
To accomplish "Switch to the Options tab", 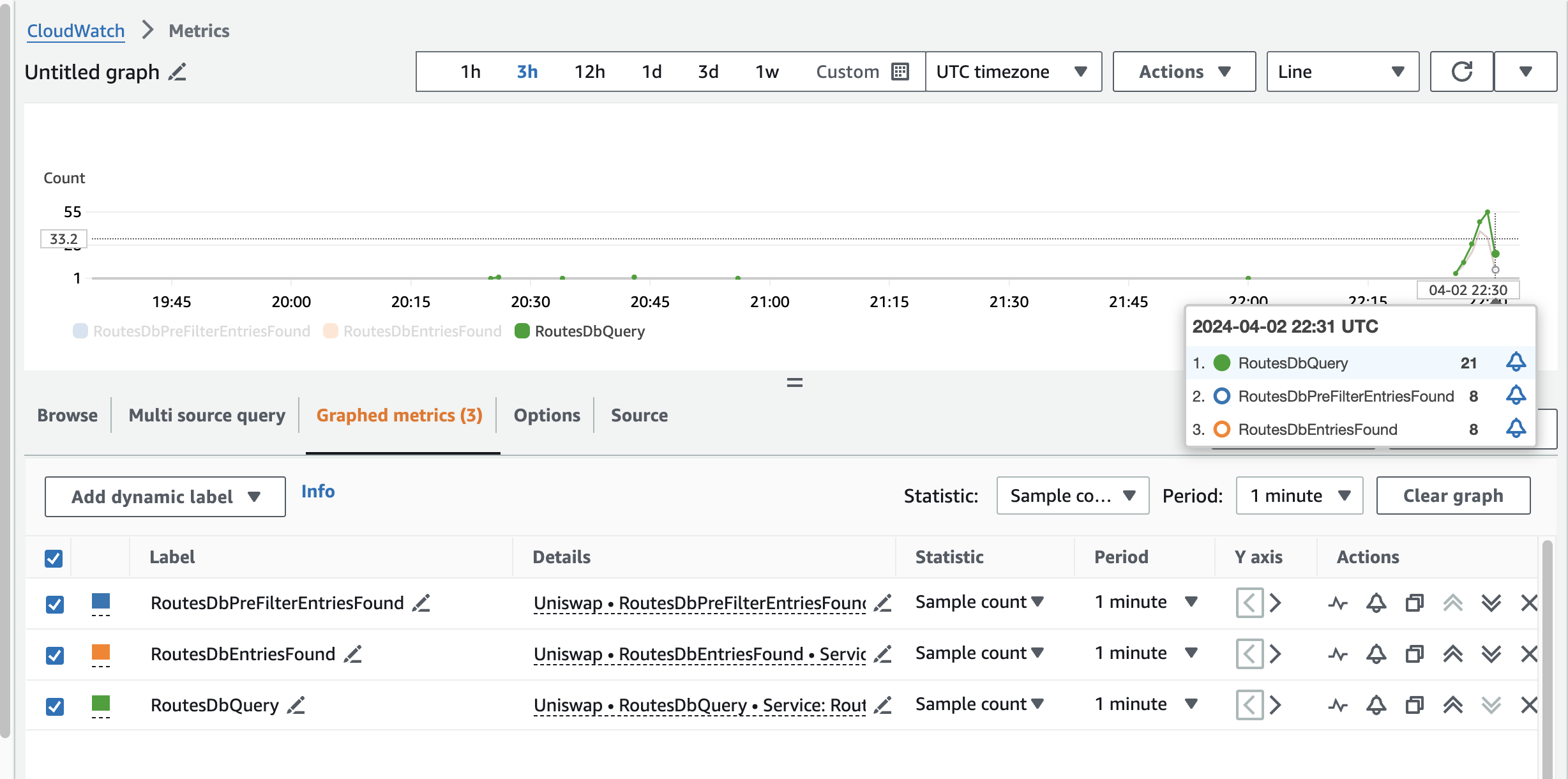I will pos(547,415).
